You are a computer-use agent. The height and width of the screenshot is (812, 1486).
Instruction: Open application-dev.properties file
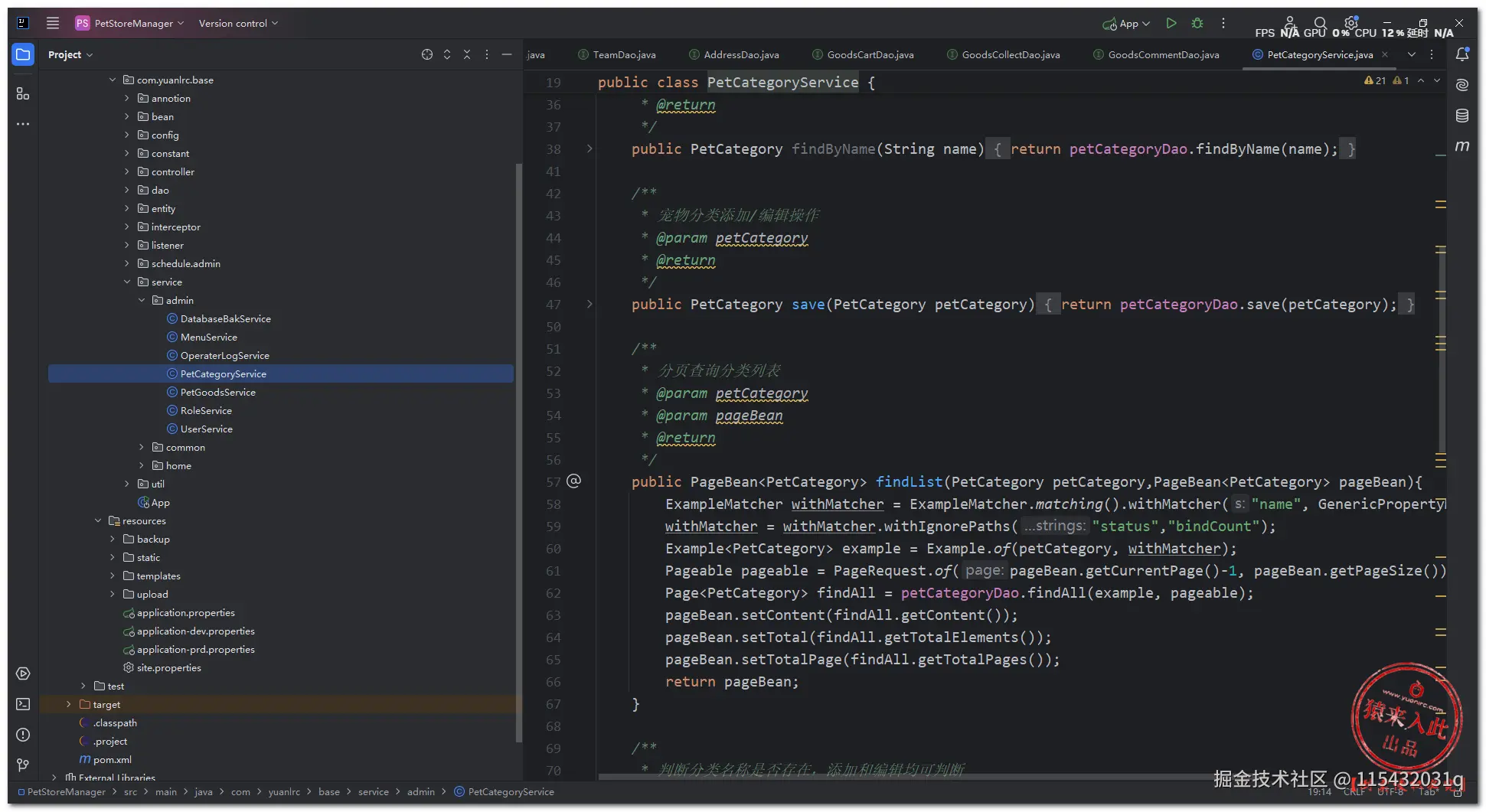pyautogui.click(x=195, y=631)
